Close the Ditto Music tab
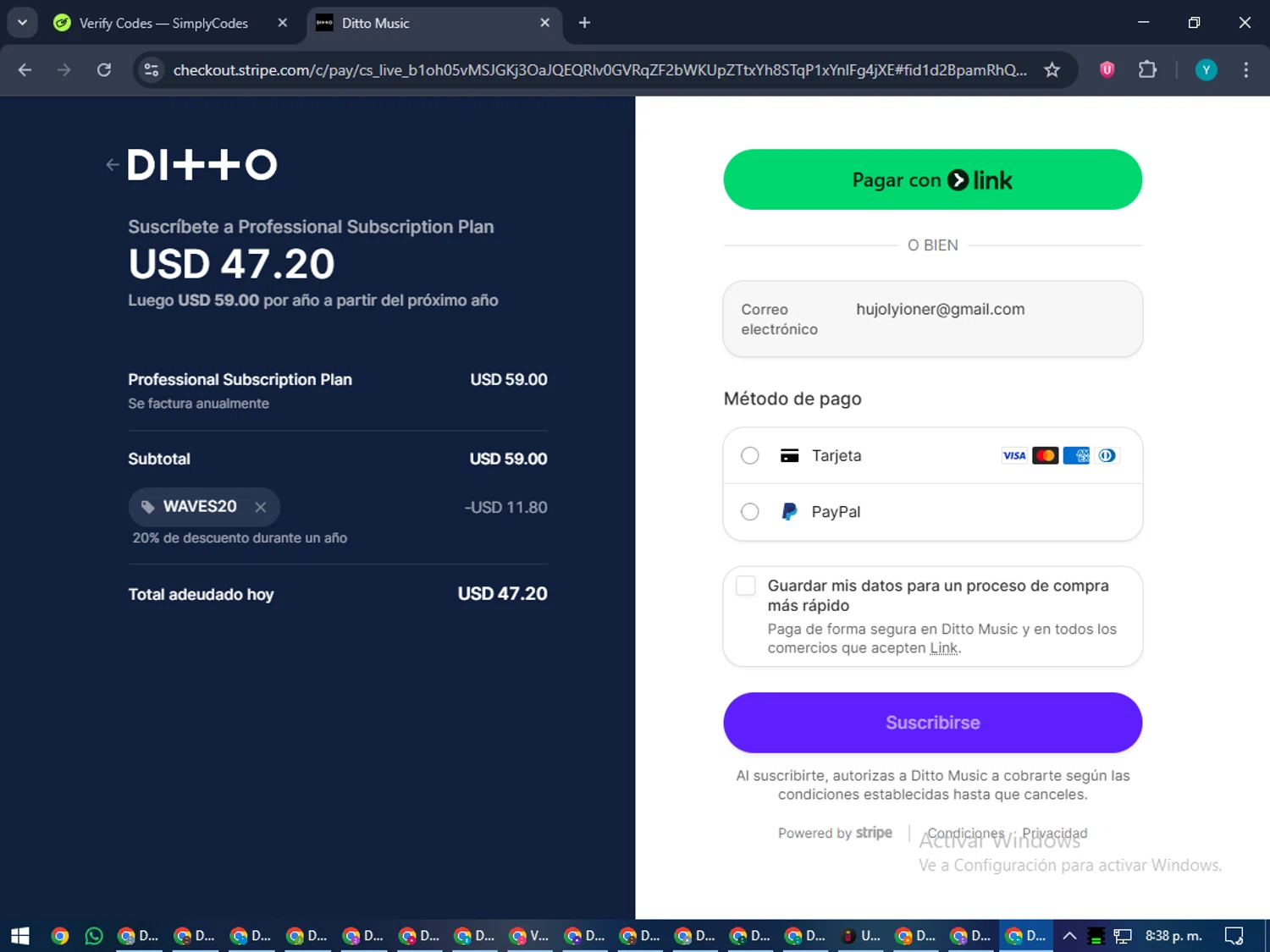The width and height of the screenshot is (1270, 952). [545, 23]
